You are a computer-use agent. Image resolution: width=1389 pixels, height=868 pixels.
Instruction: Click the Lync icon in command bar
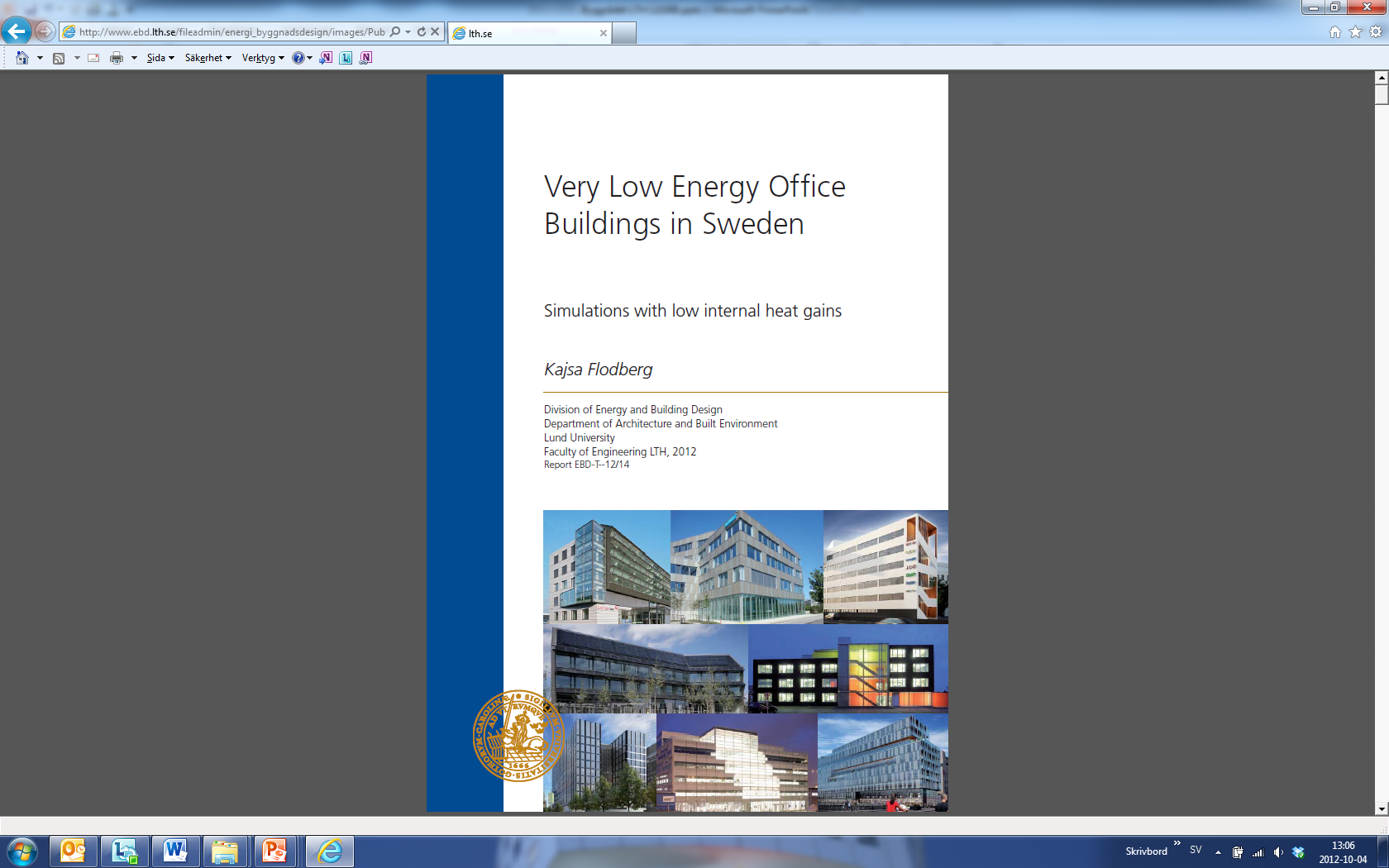[346, 58]
